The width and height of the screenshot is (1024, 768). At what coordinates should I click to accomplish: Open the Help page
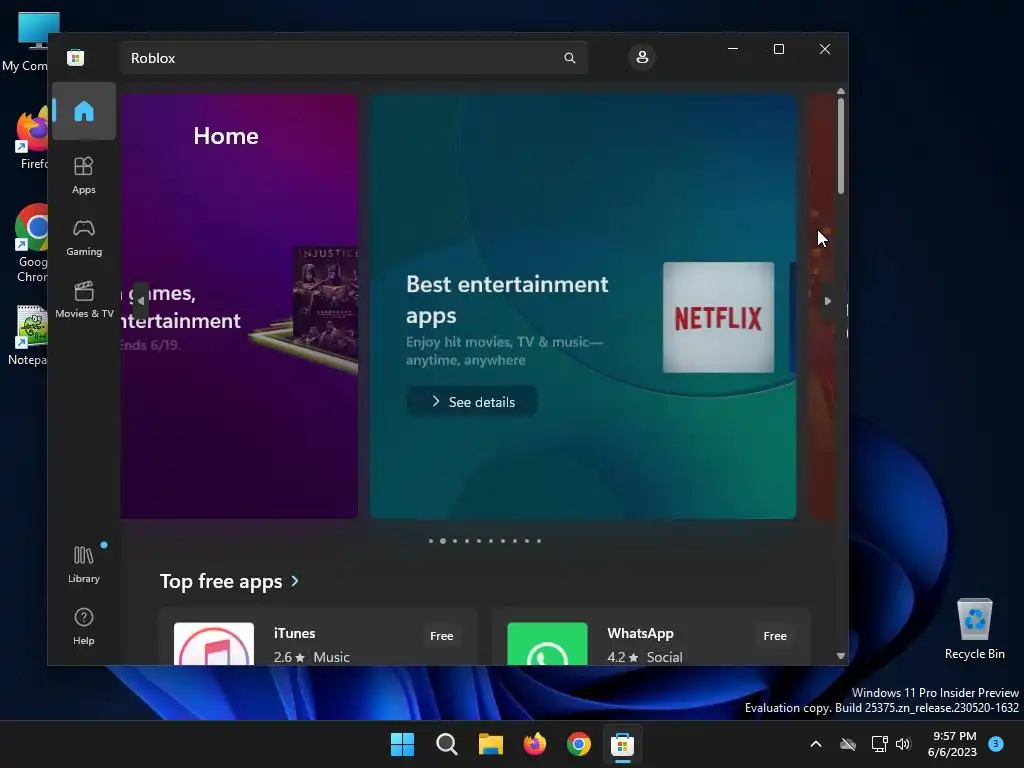pos(84,626)
